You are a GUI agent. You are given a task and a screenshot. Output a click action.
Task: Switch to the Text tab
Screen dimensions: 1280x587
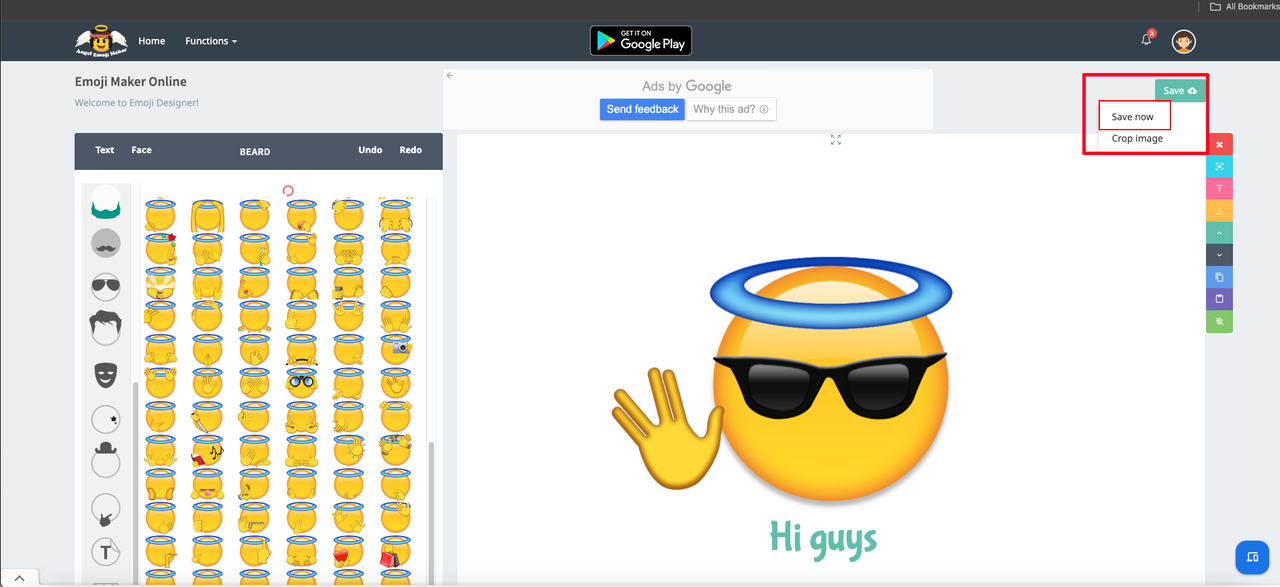click(105, 150)
